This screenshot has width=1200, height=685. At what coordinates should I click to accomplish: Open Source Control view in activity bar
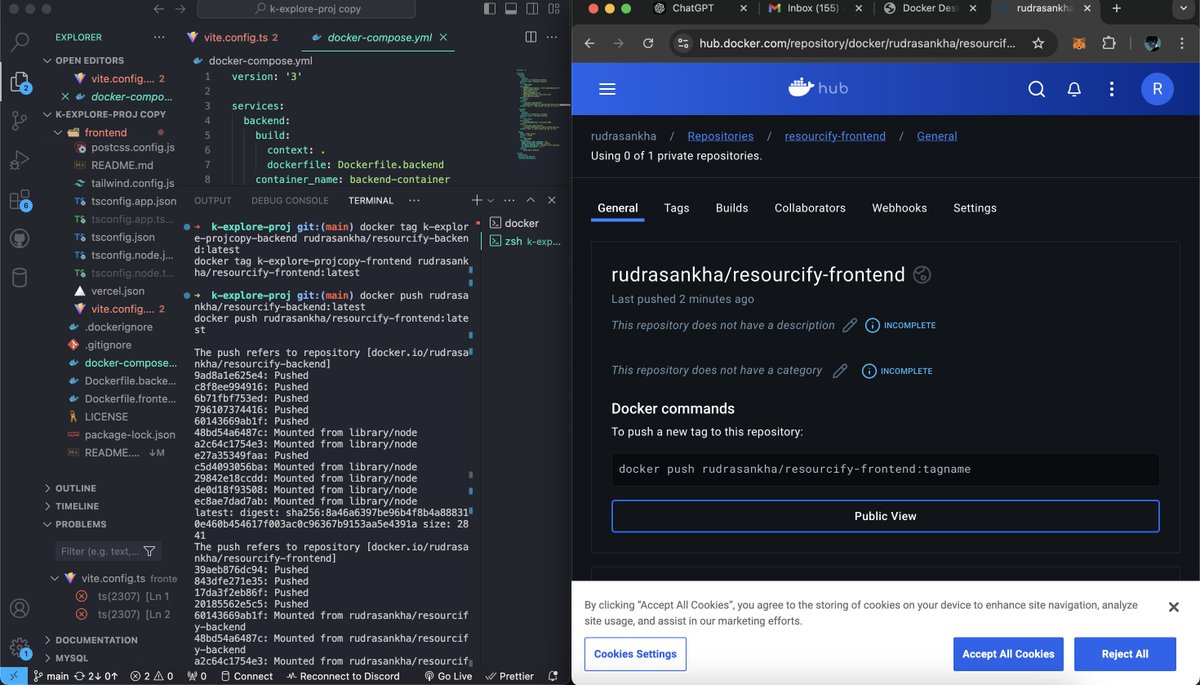point(19,120)
